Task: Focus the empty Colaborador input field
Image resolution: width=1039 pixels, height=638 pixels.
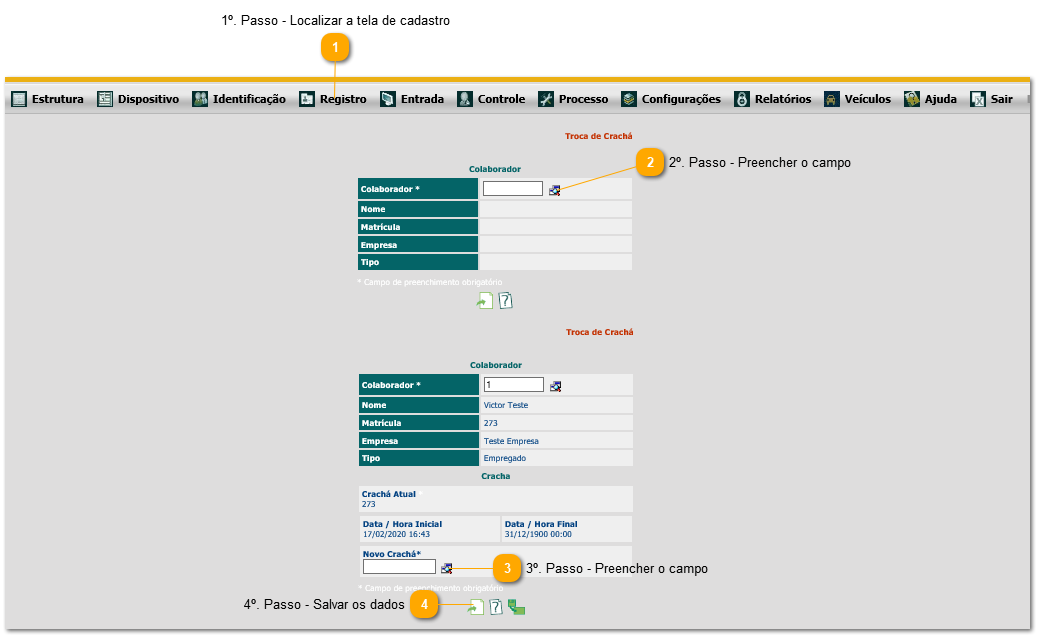Action: 512,188
